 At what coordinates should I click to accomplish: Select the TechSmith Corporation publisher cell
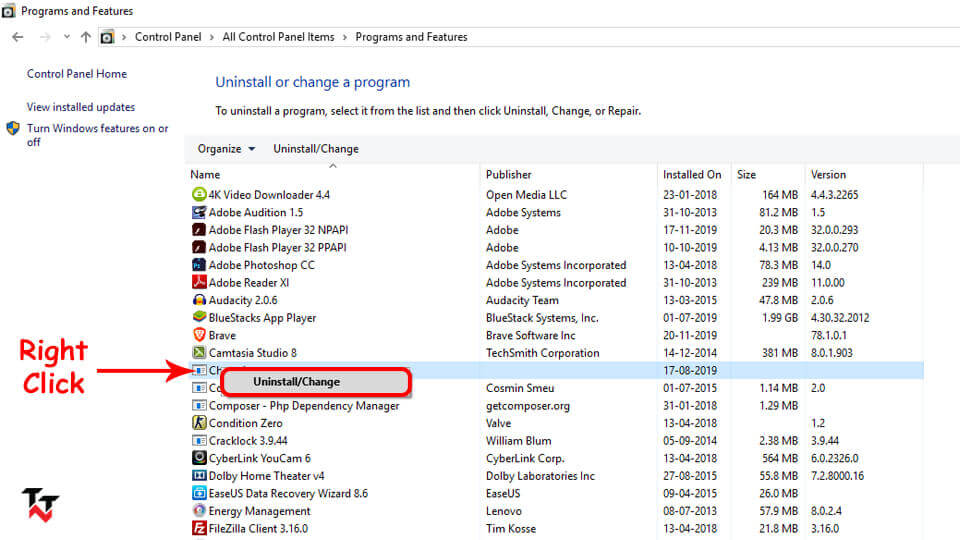[x=542, y=353]
